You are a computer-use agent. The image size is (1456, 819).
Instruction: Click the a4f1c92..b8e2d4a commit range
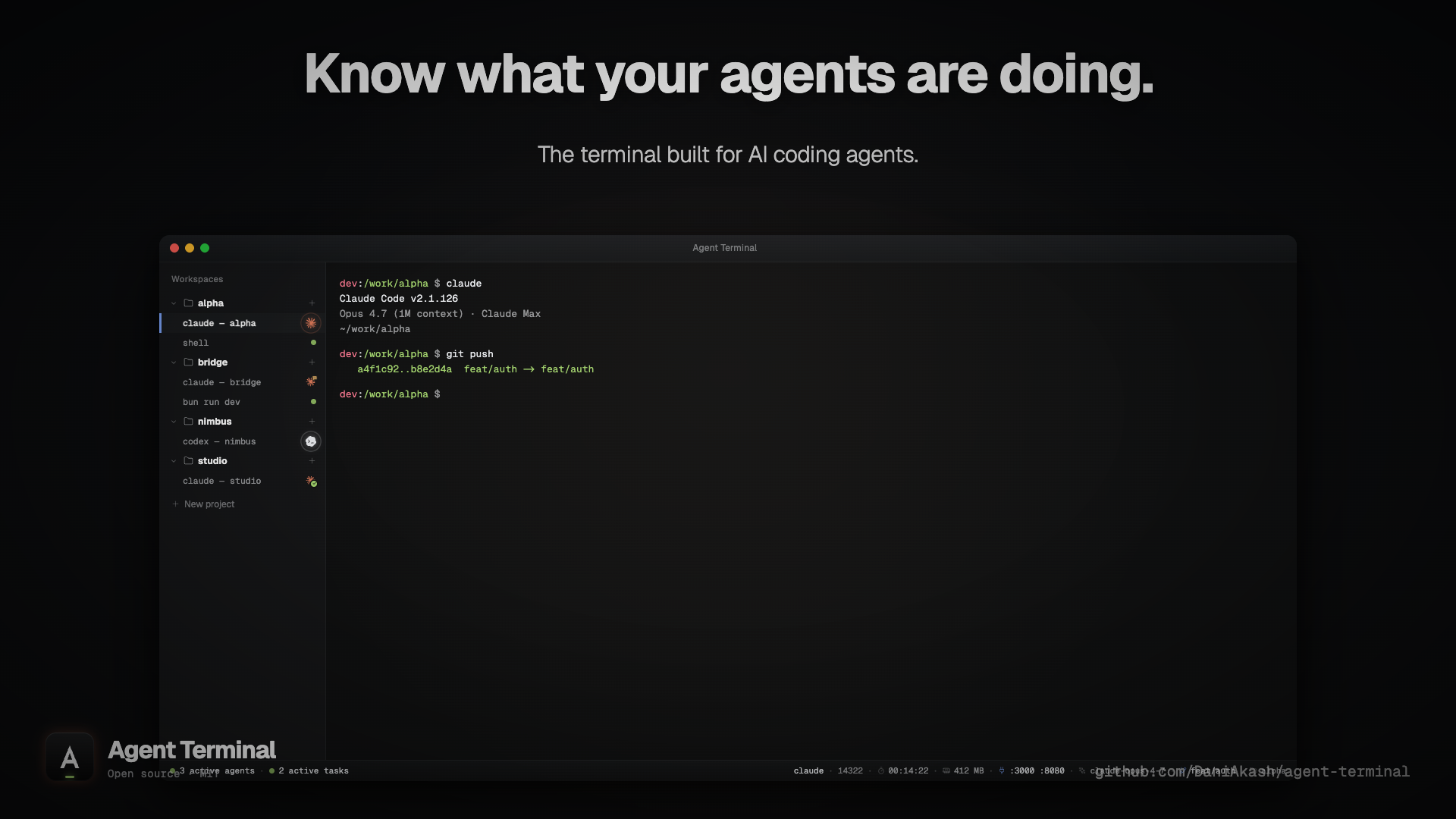404,369
